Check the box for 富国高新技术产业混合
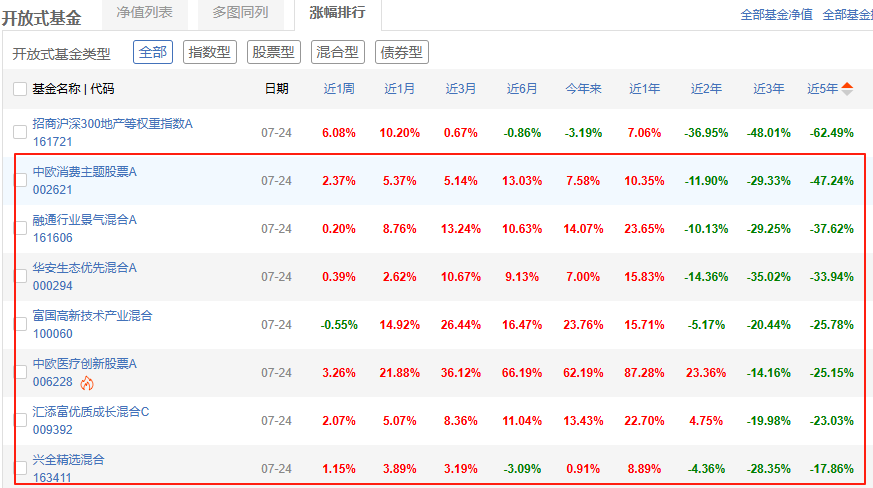The width and height of the screenshot is (873, 488). pos(20,324)
